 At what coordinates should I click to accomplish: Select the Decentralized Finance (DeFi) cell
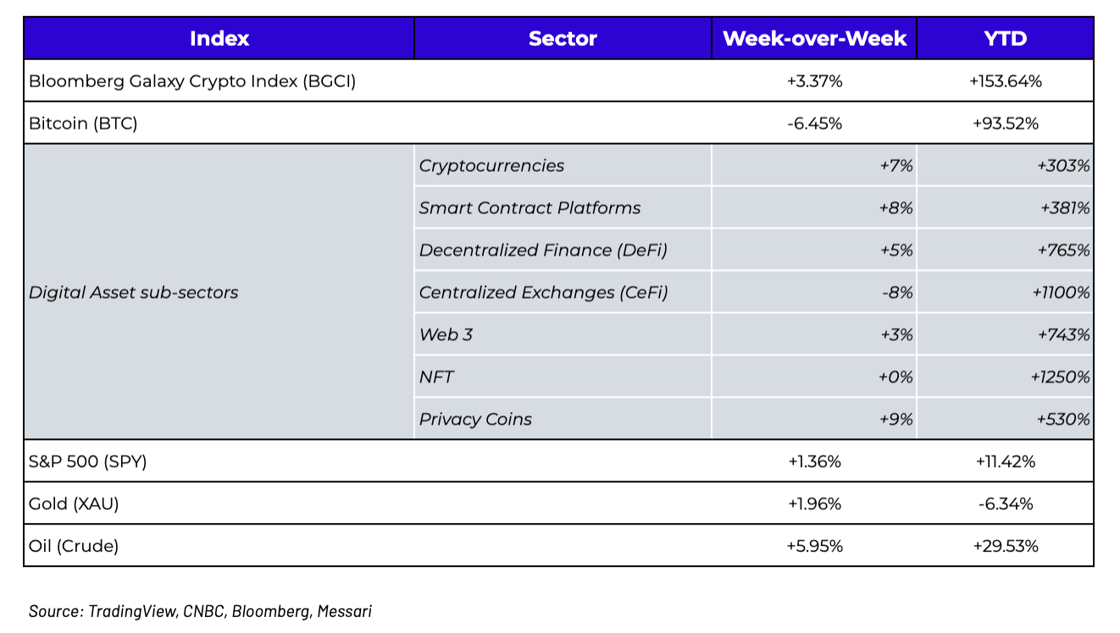(x=543, y=250)
